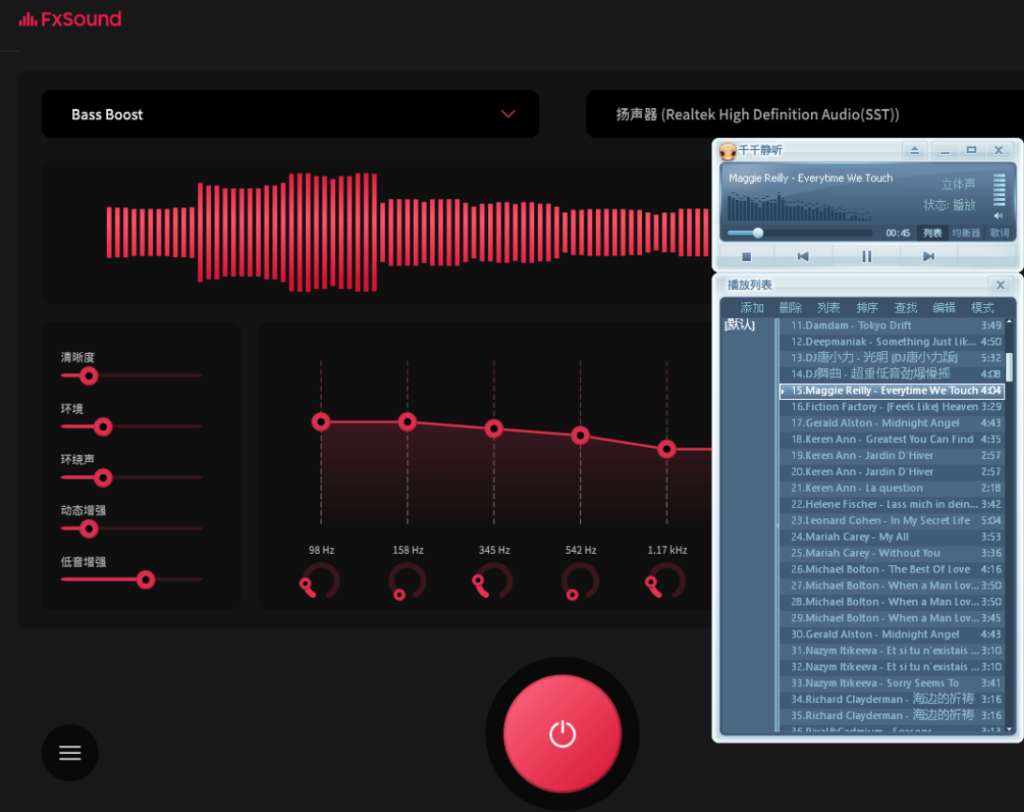The image size is (1024, 812).
Task: Select the 1.17 kHz EQ band point
Action: point(667,449)
